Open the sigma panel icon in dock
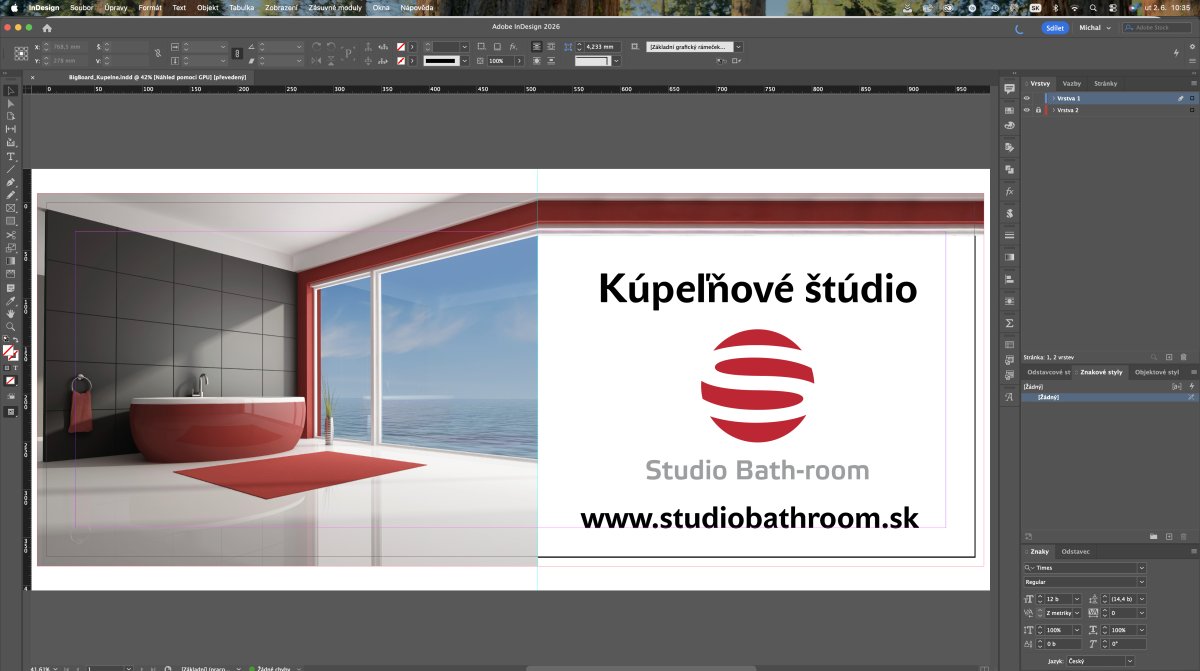Viewport: 1200px width, 671px height. coord(1010,323)
